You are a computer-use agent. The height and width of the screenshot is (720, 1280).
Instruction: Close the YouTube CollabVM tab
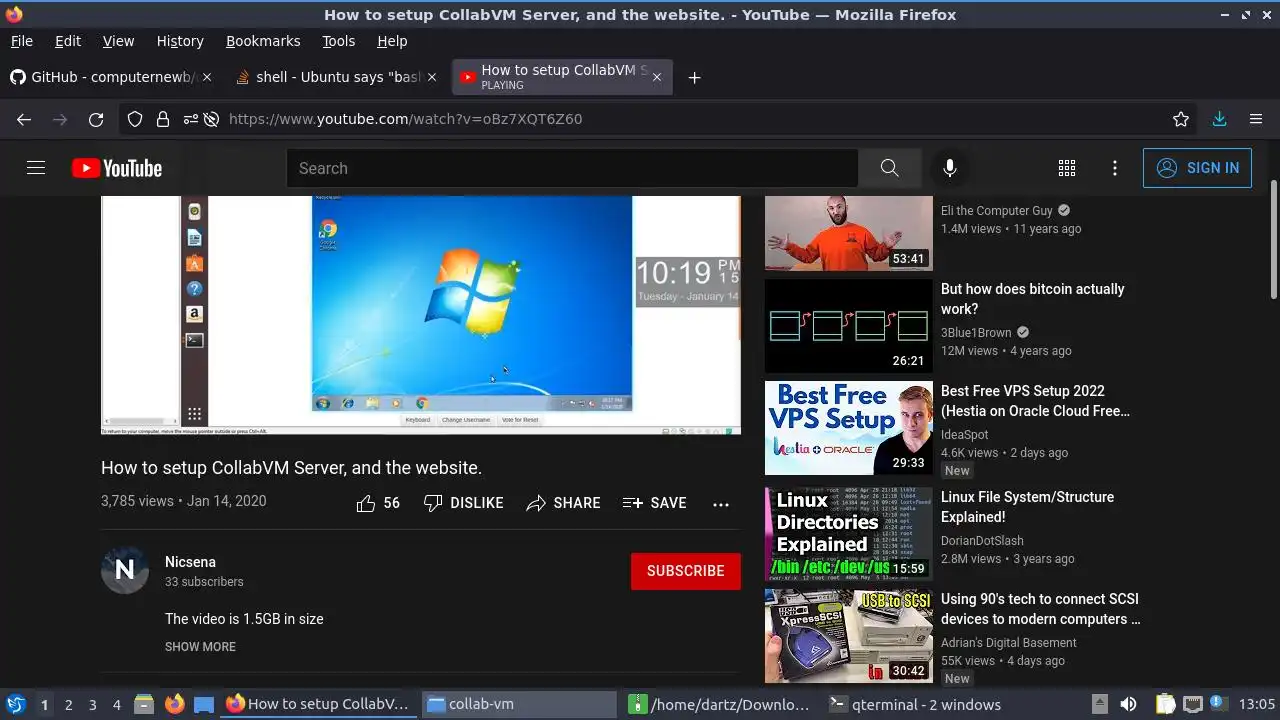click(x=656, y=77)
